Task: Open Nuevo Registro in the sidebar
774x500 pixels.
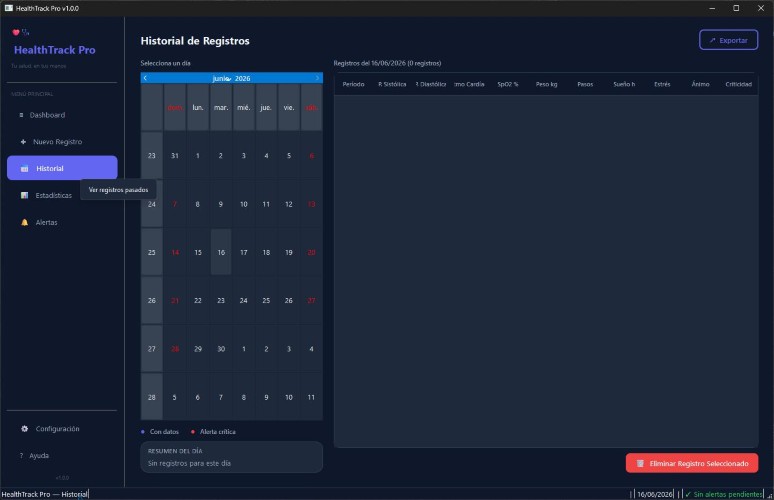Action: coord(62,142)
